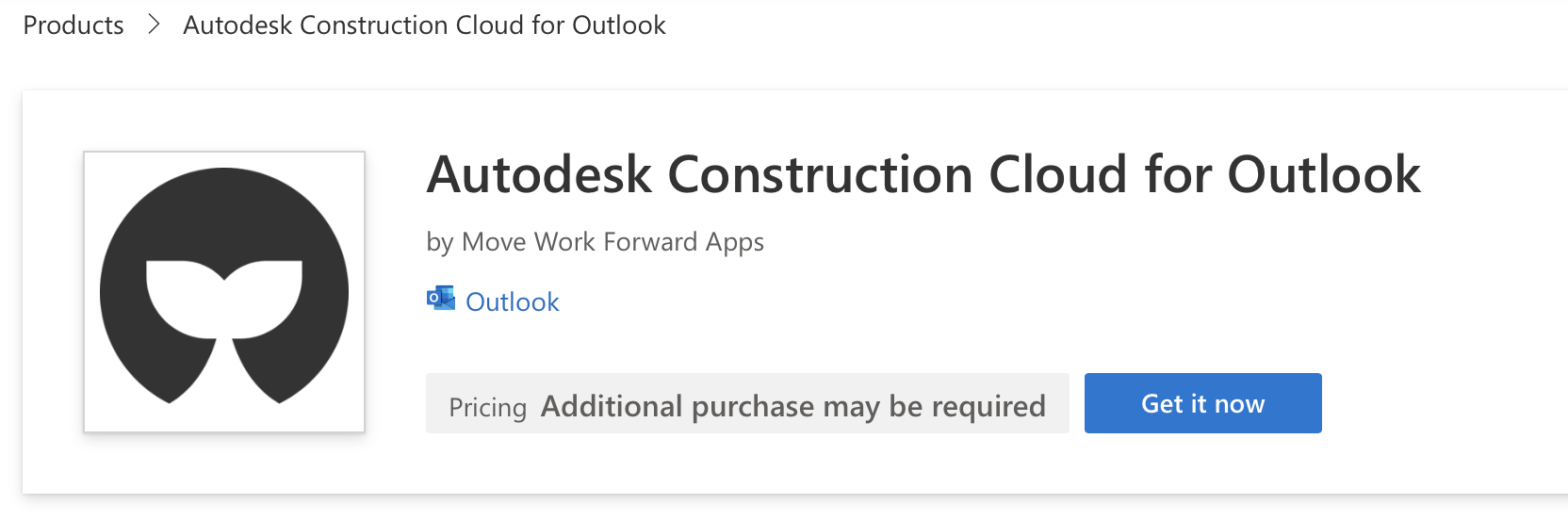This screenshot has height=520, width=1568.
Task: Open the blue Outlook product link
Action: 513,301
